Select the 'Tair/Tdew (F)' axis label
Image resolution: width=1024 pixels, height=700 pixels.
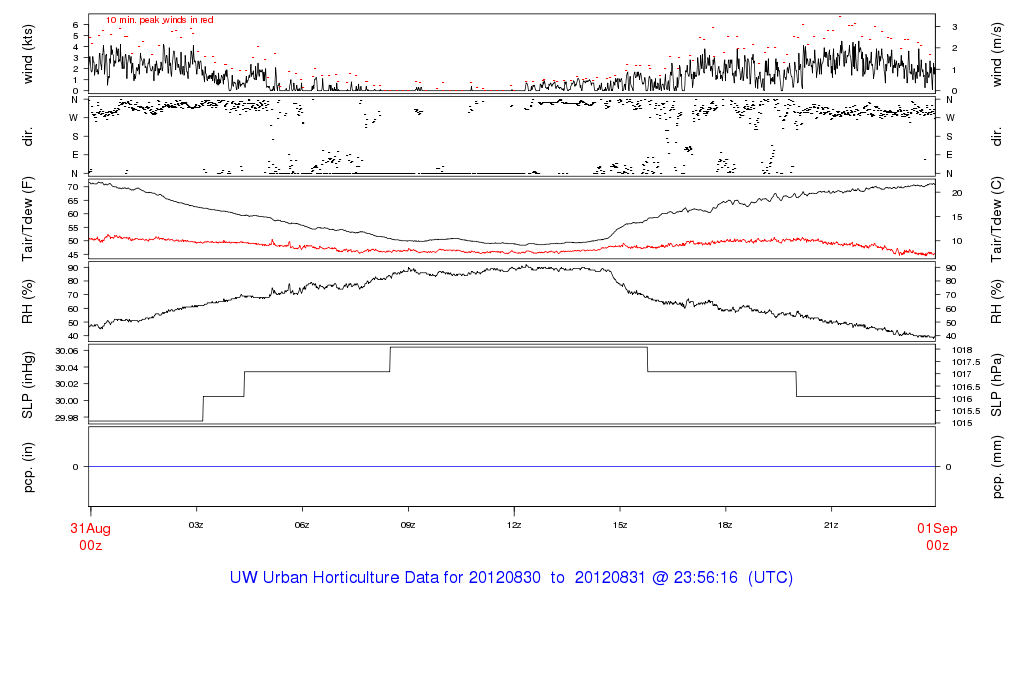[27, 219]
